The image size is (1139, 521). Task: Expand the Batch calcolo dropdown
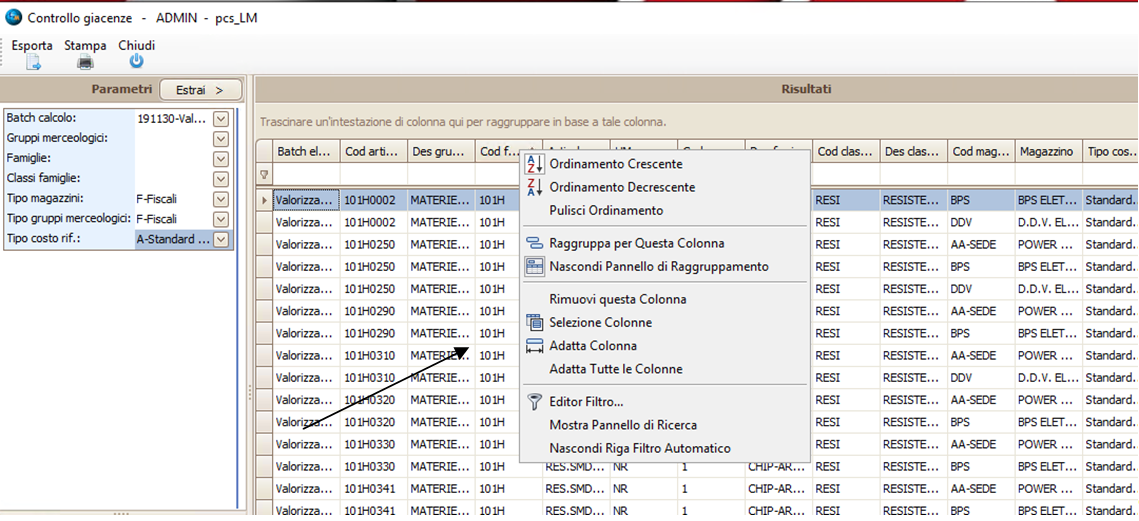[221, 119]
